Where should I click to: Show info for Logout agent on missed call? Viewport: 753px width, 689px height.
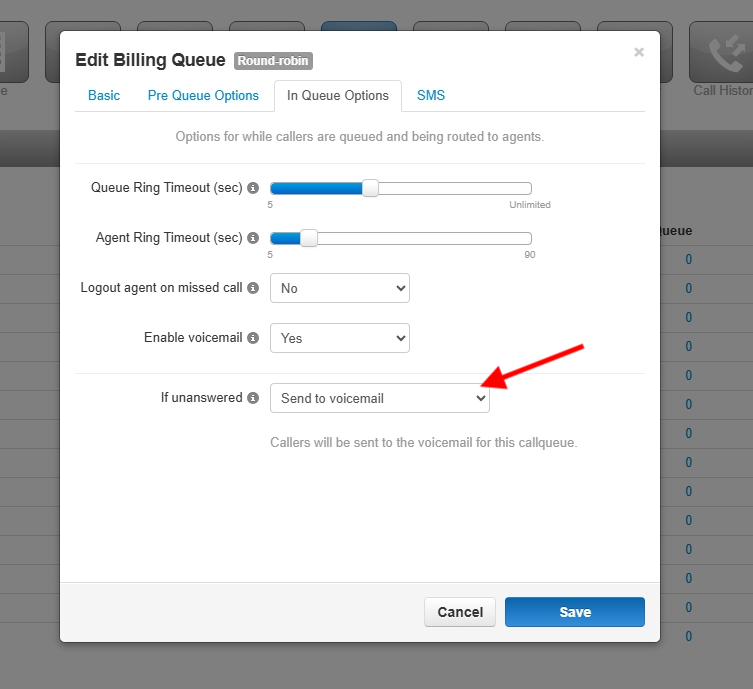[x=253, y=288]
